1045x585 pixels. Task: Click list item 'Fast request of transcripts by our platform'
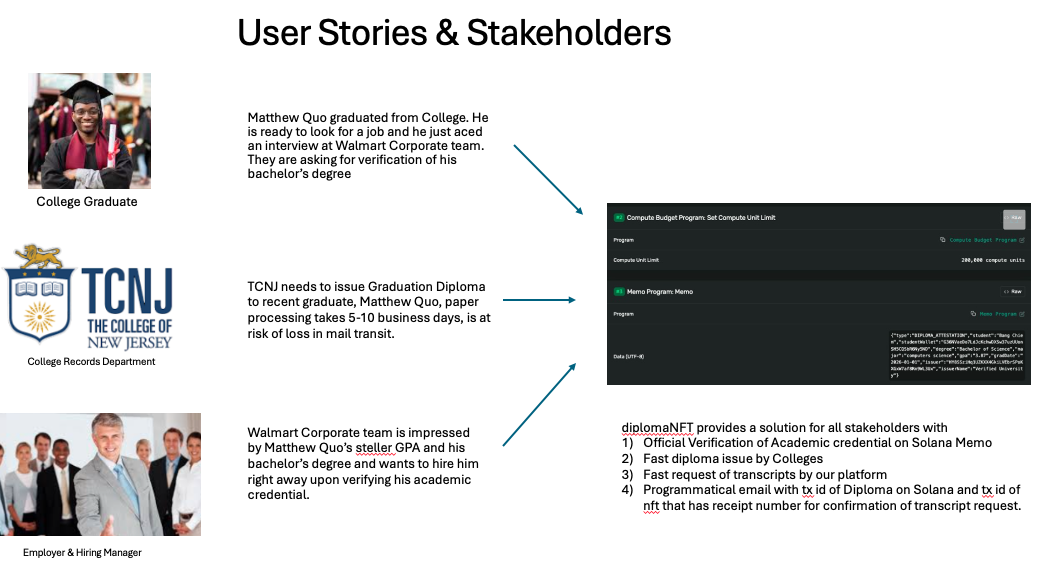point(765,475)
